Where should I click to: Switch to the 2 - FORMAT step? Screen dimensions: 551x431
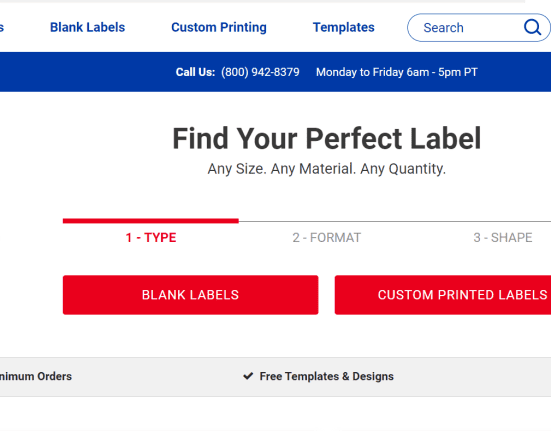tap(326, 238)
